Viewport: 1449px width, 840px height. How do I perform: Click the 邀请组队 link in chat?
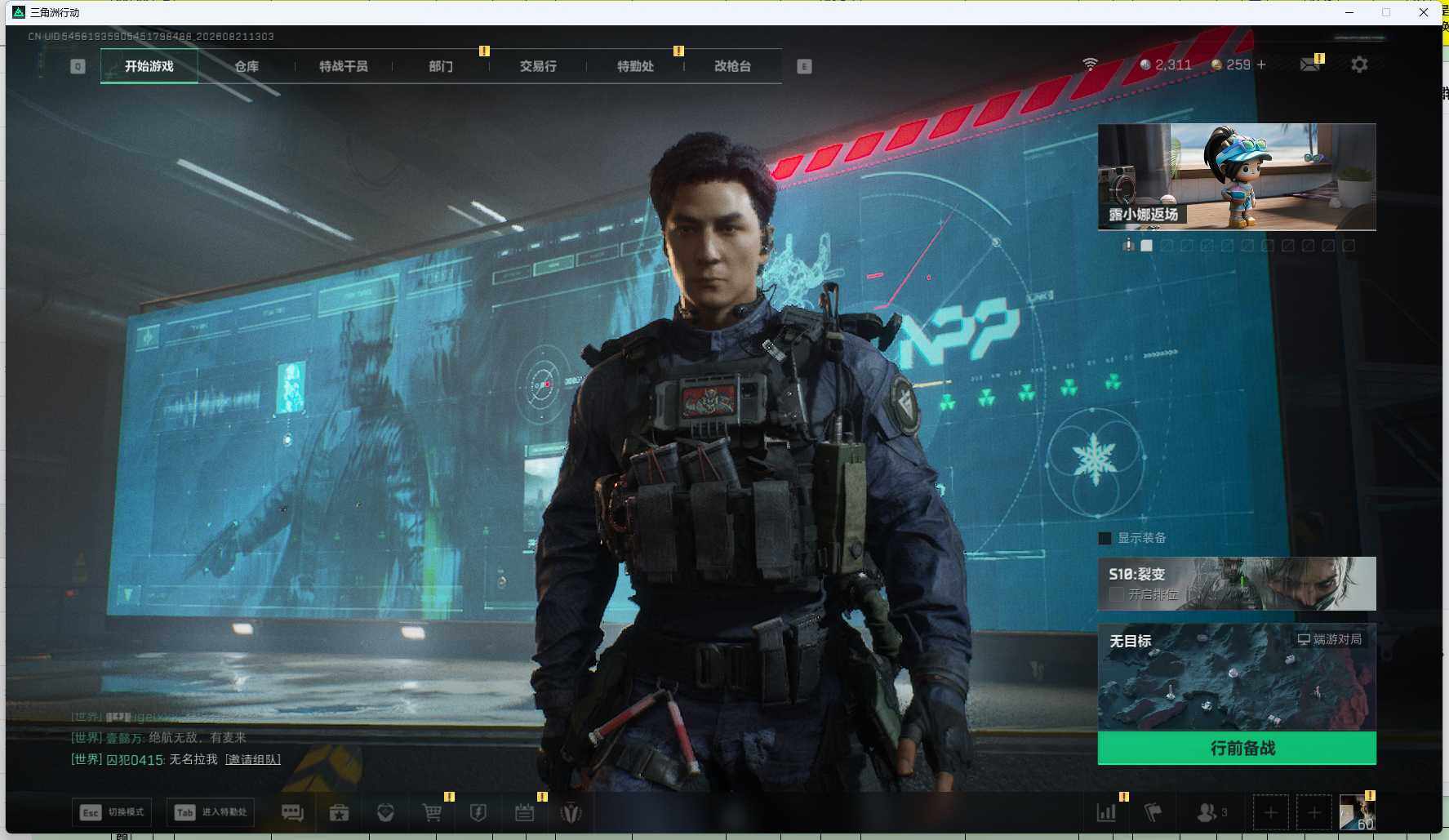click(x=253, y=759)
